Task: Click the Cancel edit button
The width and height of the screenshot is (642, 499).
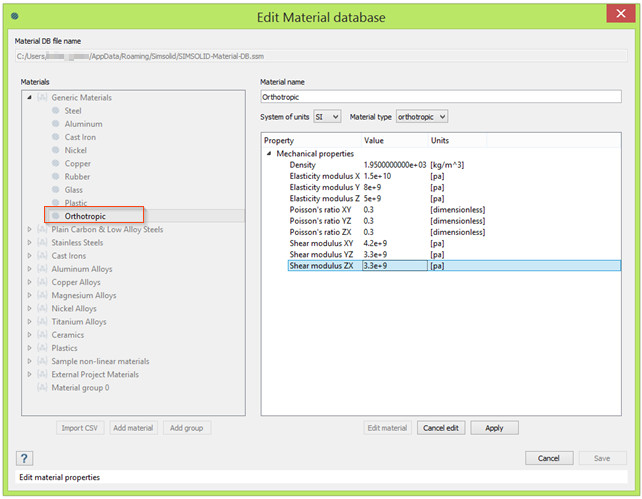Action: click(440, 428)
